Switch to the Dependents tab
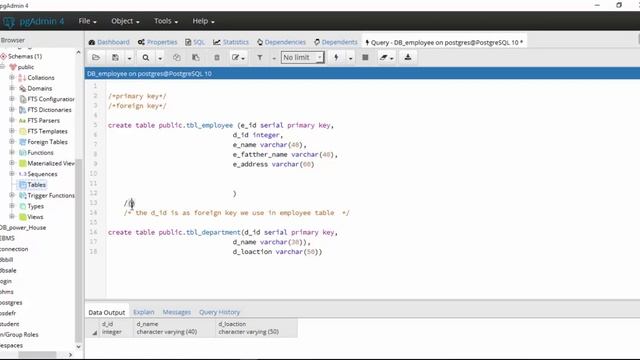Image resolution: width=640 pixels, height=360 pixels. 336,42
